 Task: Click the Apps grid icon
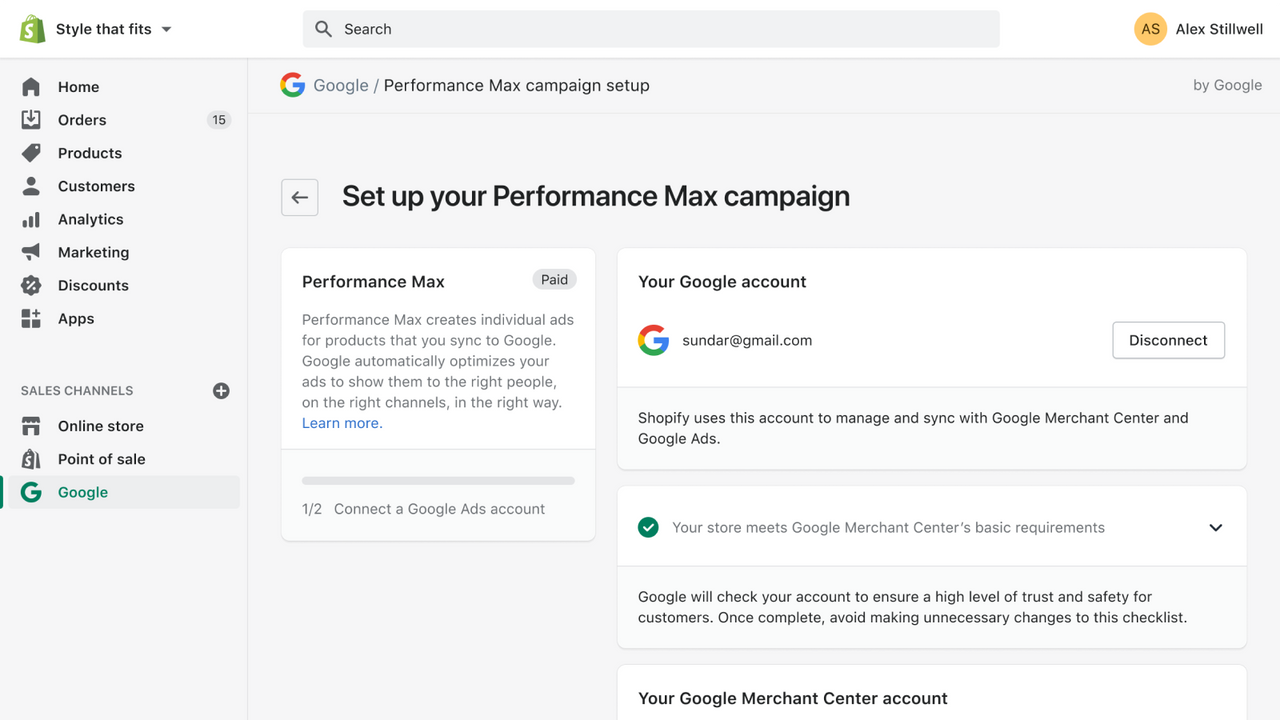tap(31, 318)
